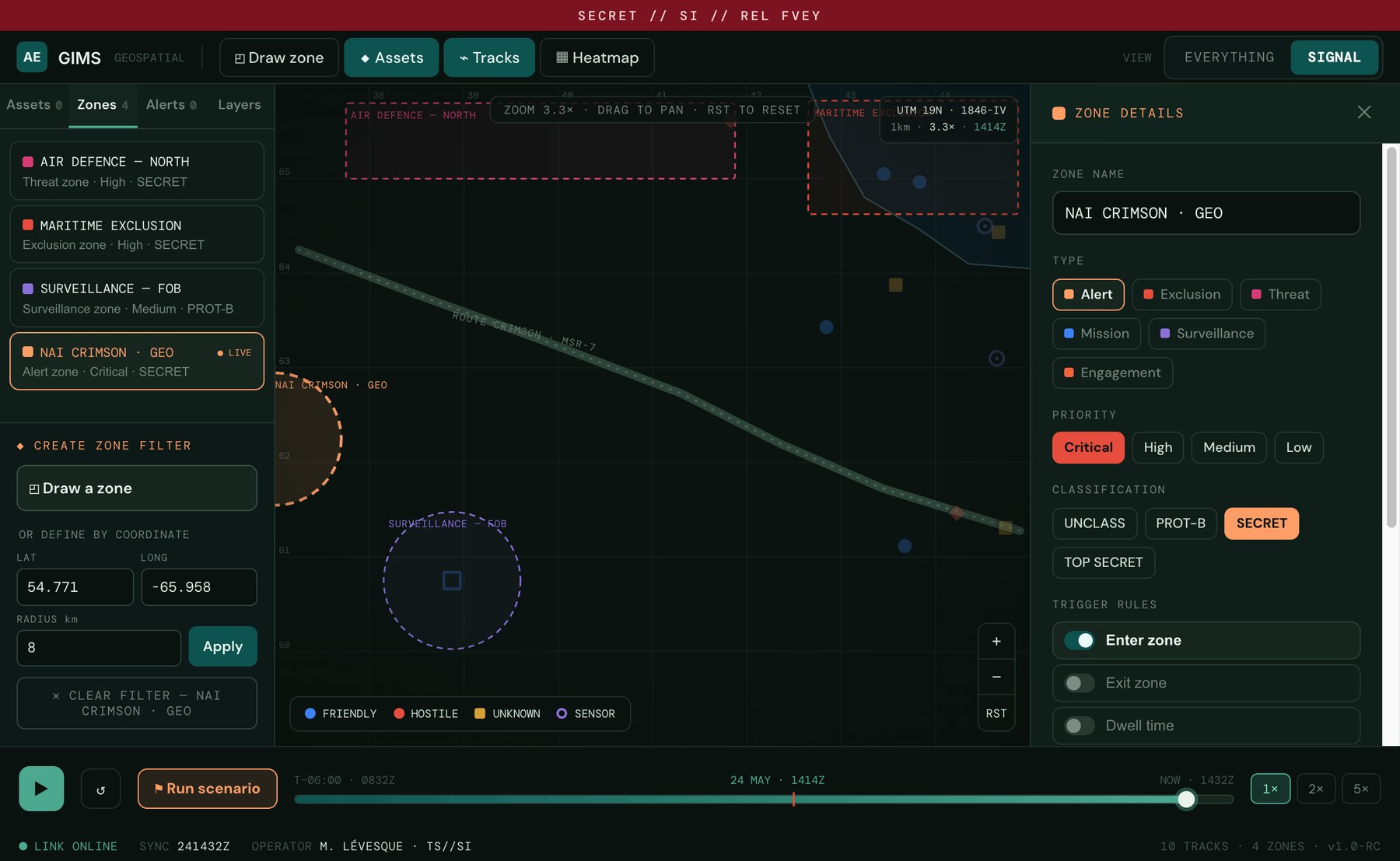Zoom out on the map
This screenshot has height=861, width=1400.
coord(996,677)
